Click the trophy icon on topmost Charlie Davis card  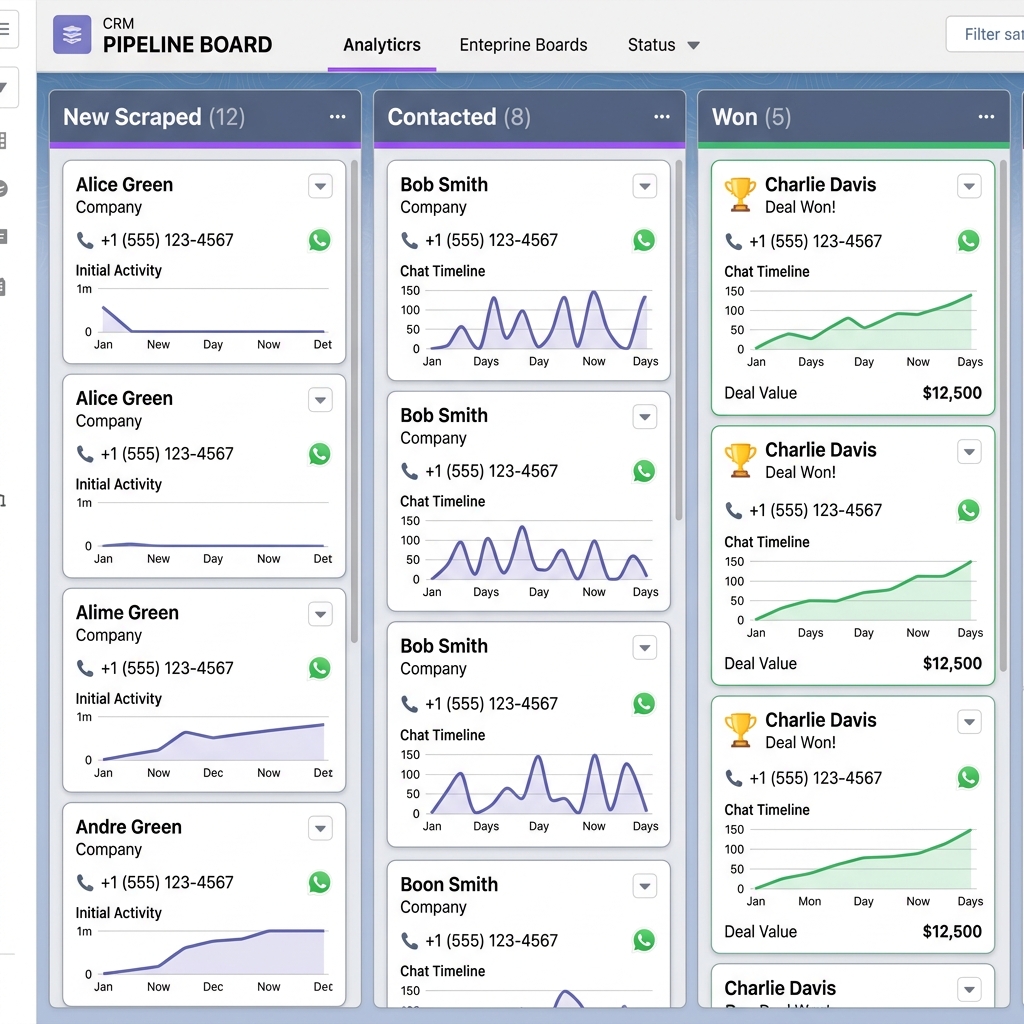[x=740, y=195]
